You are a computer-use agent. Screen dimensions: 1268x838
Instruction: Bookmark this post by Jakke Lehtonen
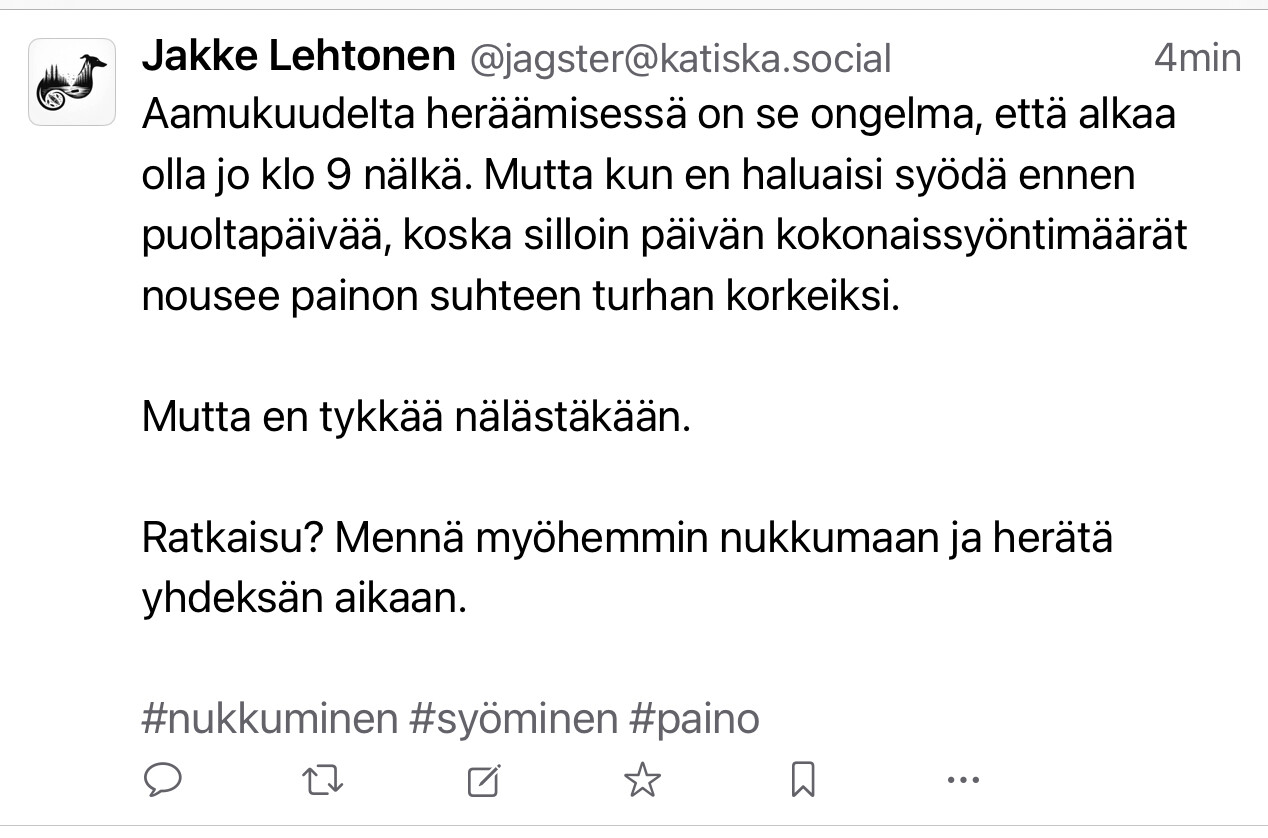pyautogui.click(x=802, y=778)
